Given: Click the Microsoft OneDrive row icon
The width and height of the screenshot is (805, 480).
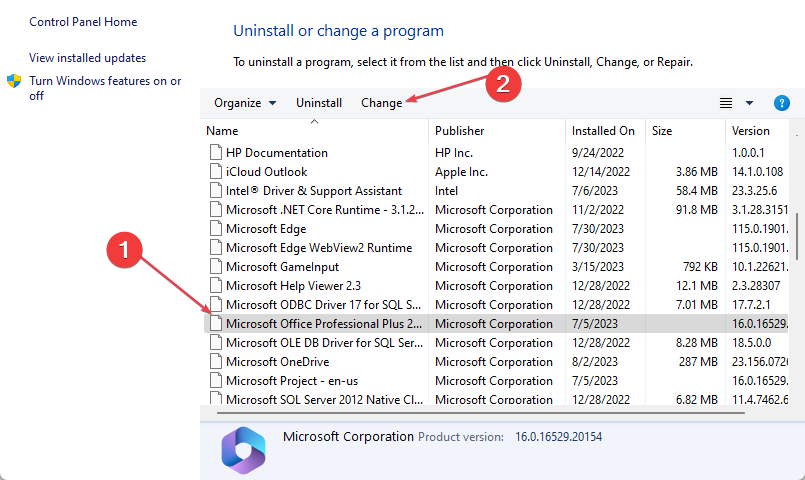Looking at the screenshot, I should (x=216, y=361).
